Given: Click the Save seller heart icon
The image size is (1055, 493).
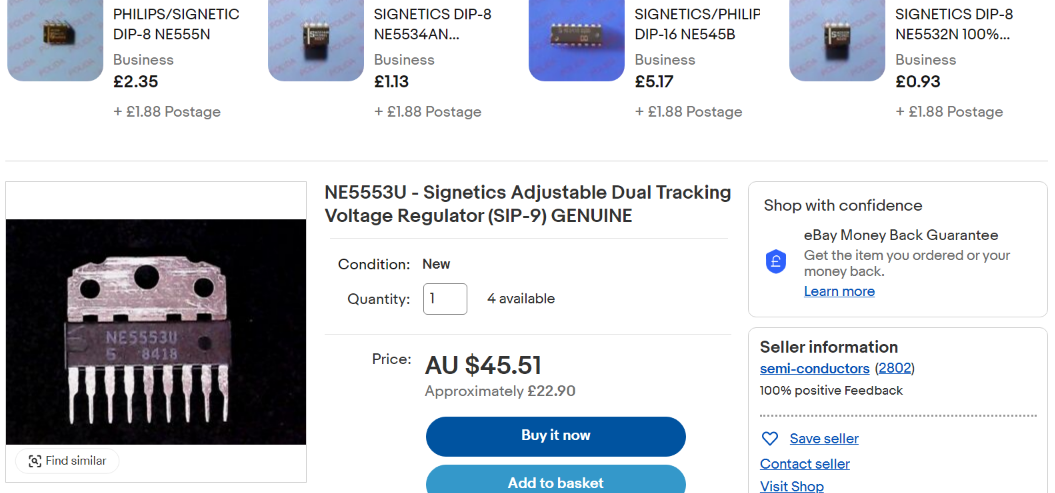Looking at the screenshot, I should click(770, 439).
